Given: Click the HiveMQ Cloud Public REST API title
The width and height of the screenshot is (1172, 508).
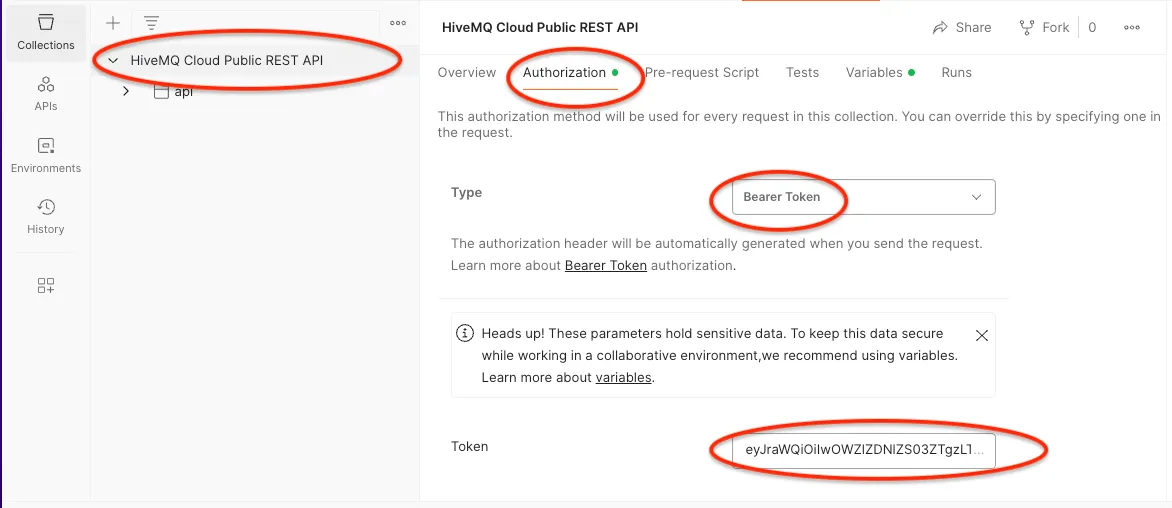Looking at the screenshot, I should (x=540, y=27).
